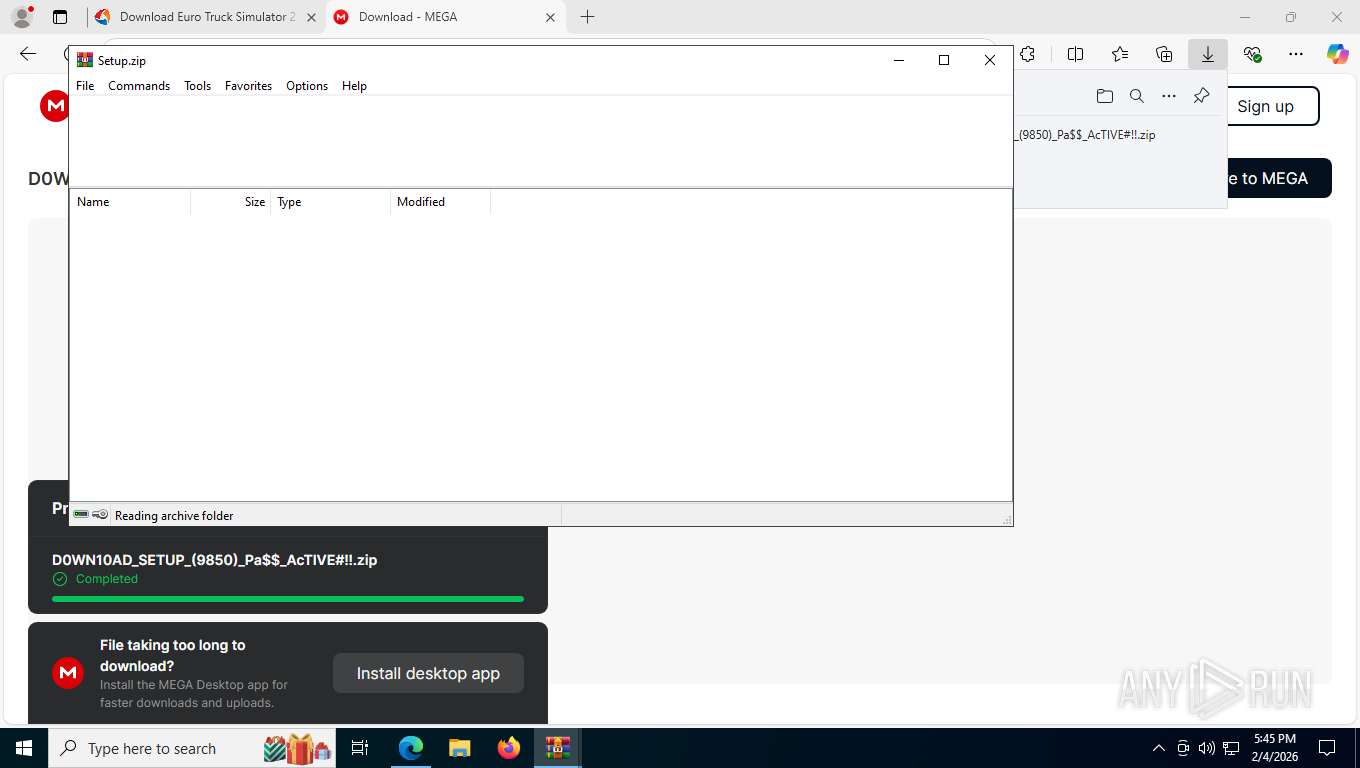This screenshot has height=768, width=1360.
Task: Search downloads with magnifier icon
Action: point(1136,96)
